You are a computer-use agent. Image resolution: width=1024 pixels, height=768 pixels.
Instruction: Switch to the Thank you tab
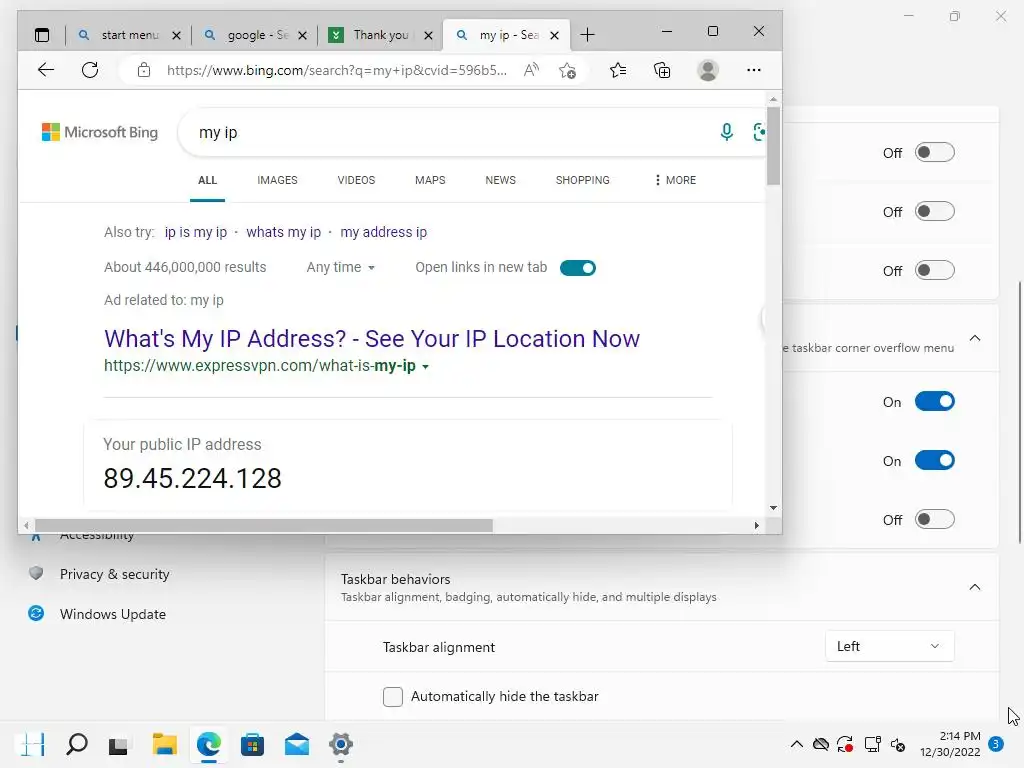[381, 35]
